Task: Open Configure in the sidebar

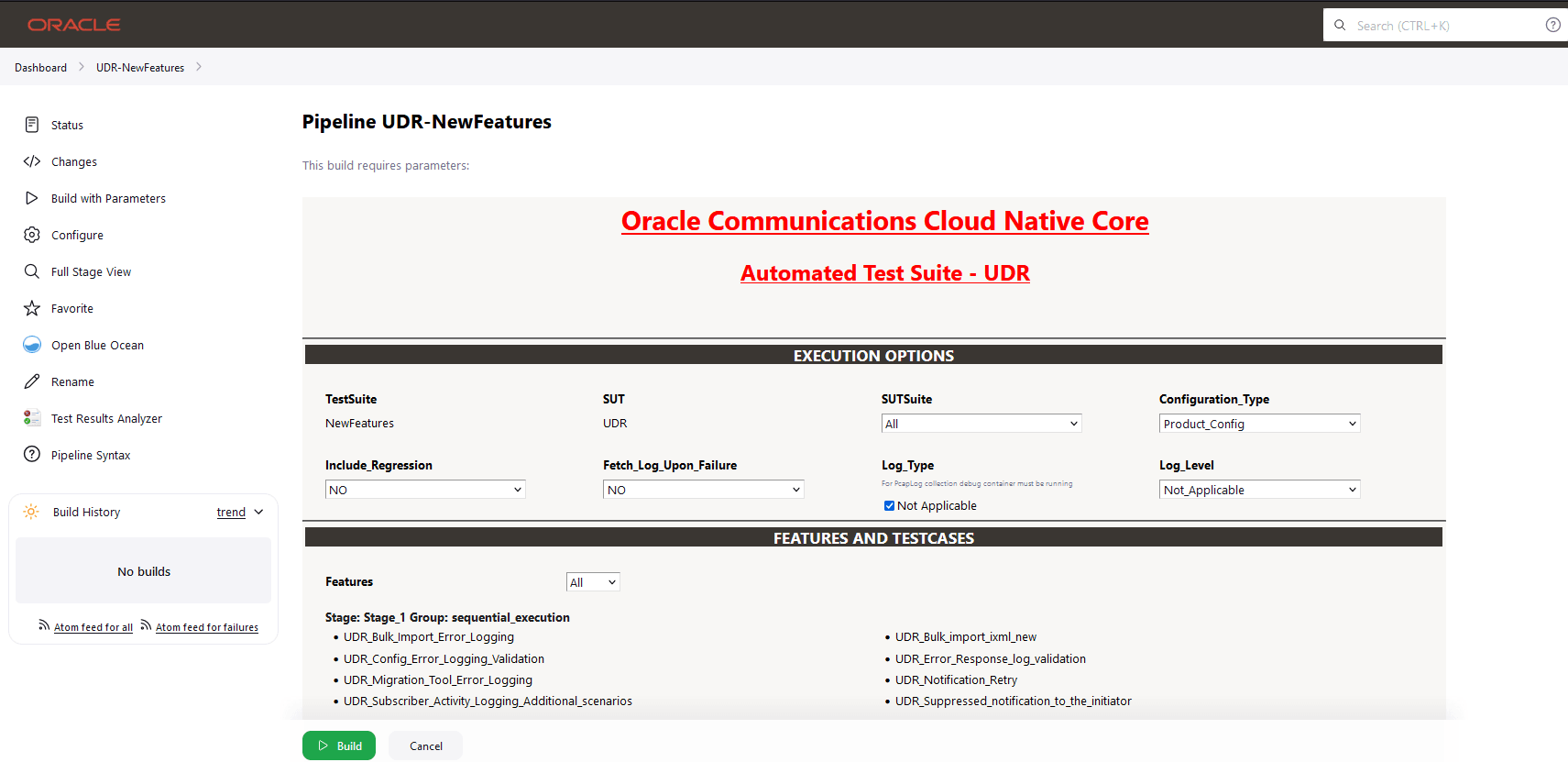Action: pos(77,235)
